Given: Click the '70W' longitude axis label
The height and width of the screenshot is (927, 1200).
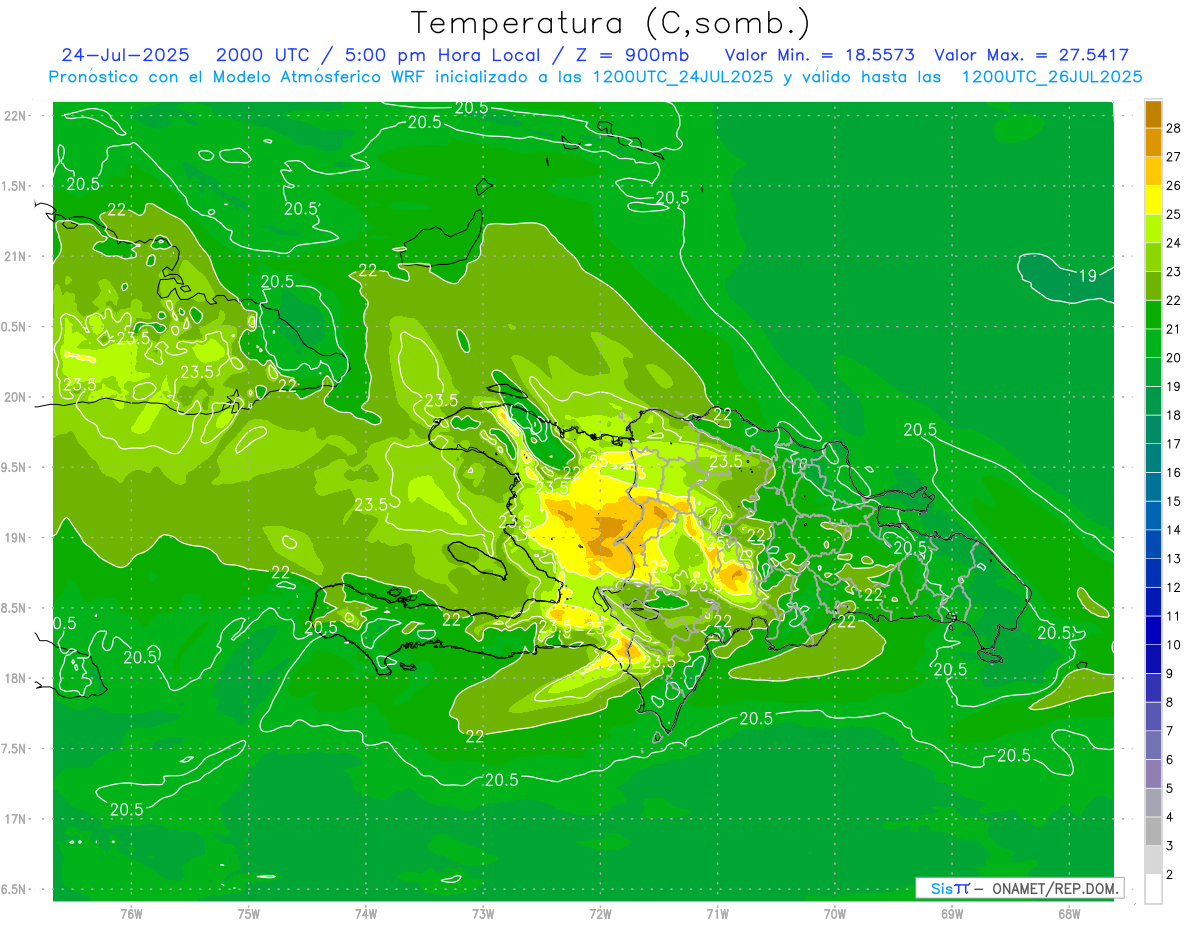Looking at the screenshot, I should pyautogui.click(x=834, y=913).
